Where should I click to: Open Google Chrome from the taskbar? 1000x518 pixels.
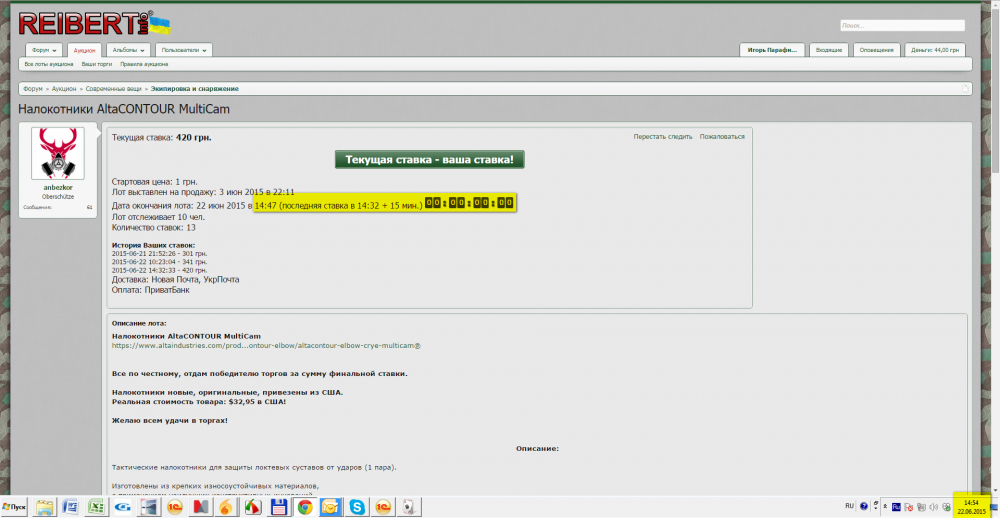point(304,507)
